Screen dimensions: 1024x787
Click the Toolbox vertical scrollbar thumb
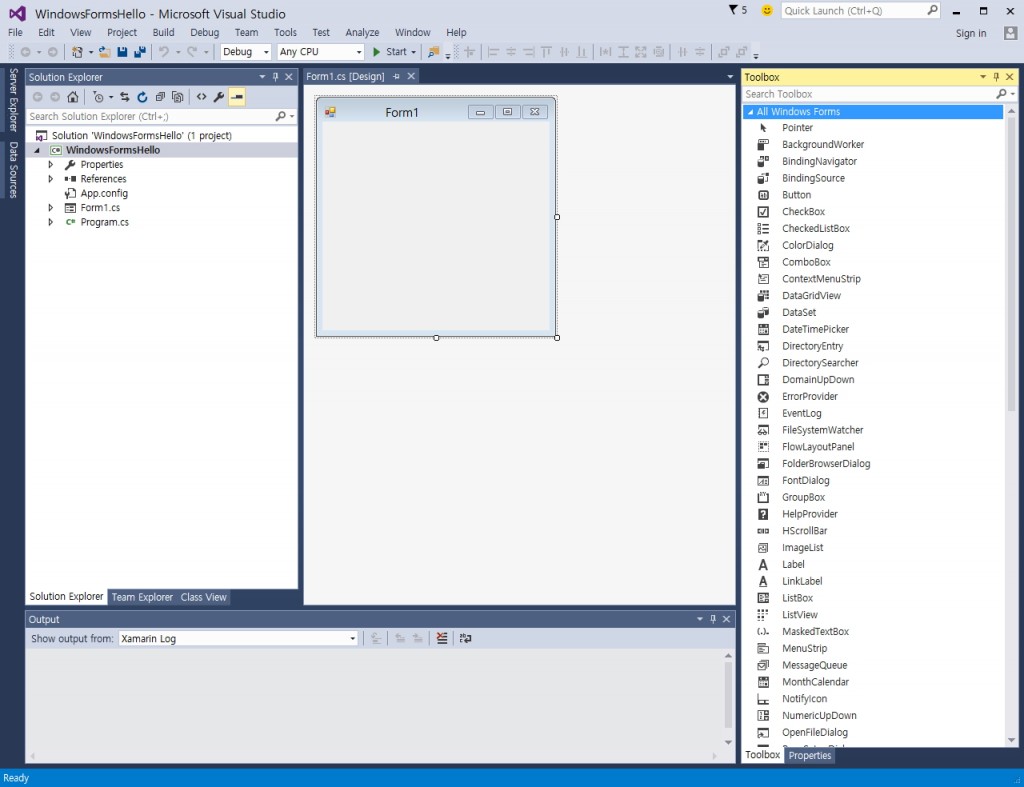click(x=1012, y=265)
